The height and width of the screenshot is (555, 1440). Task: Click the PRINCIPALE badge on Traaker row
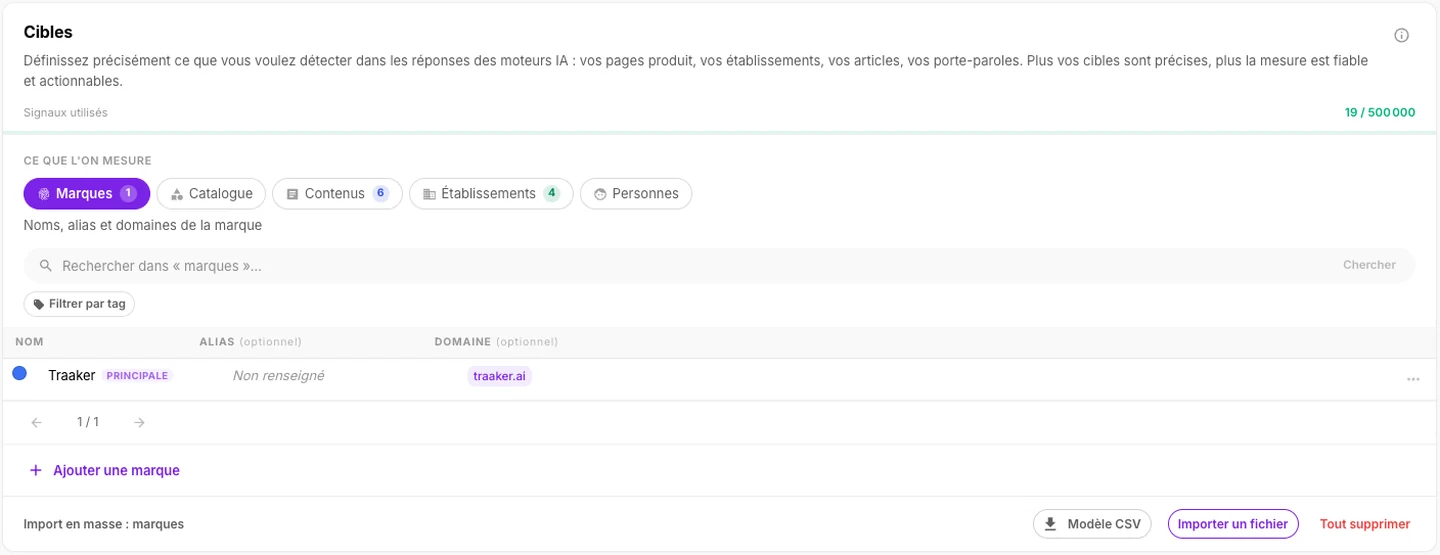tap(137, 375)
